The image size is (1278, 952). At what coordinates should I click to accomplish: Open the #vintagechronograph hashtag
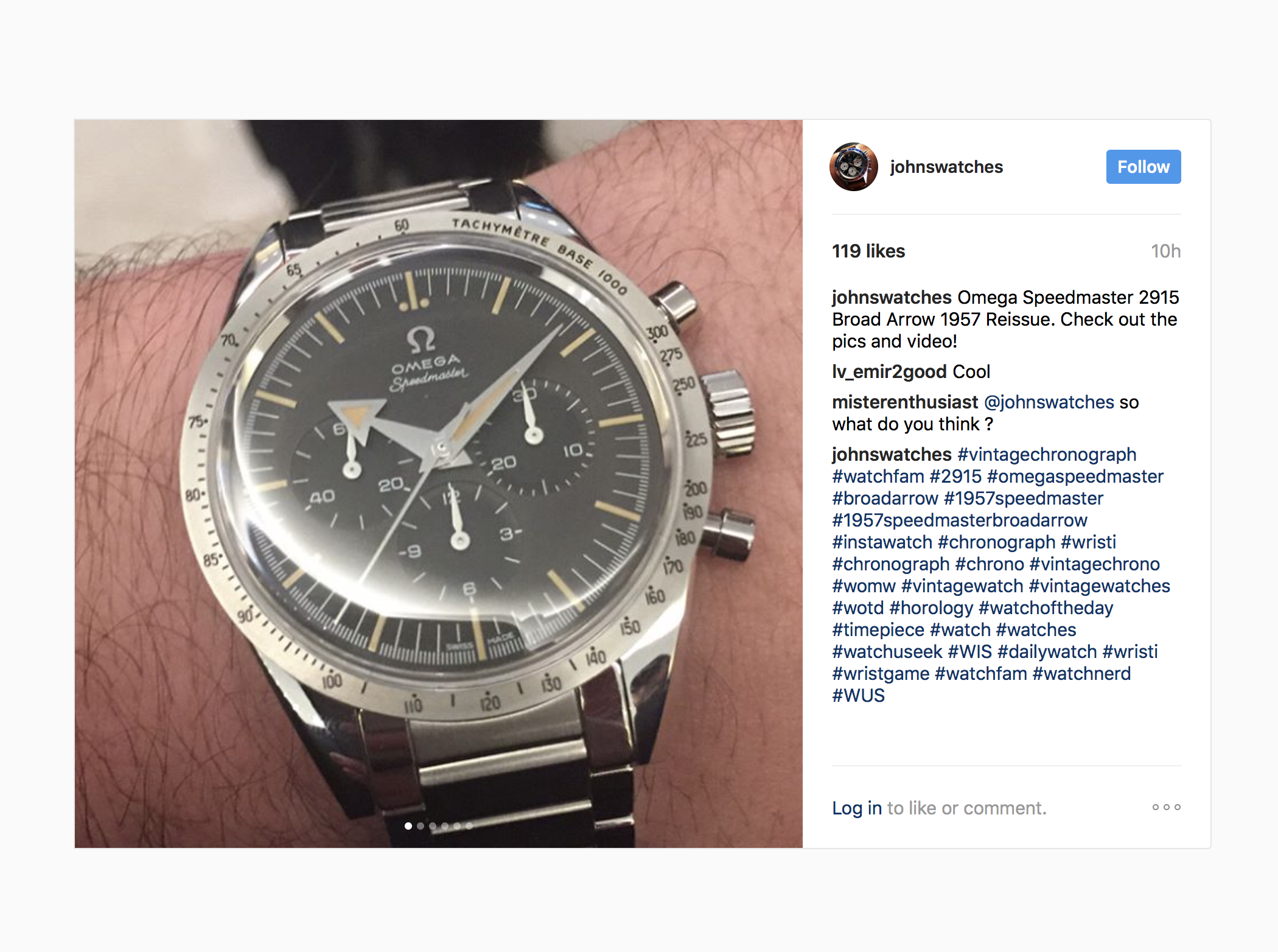click(1047, 454)
